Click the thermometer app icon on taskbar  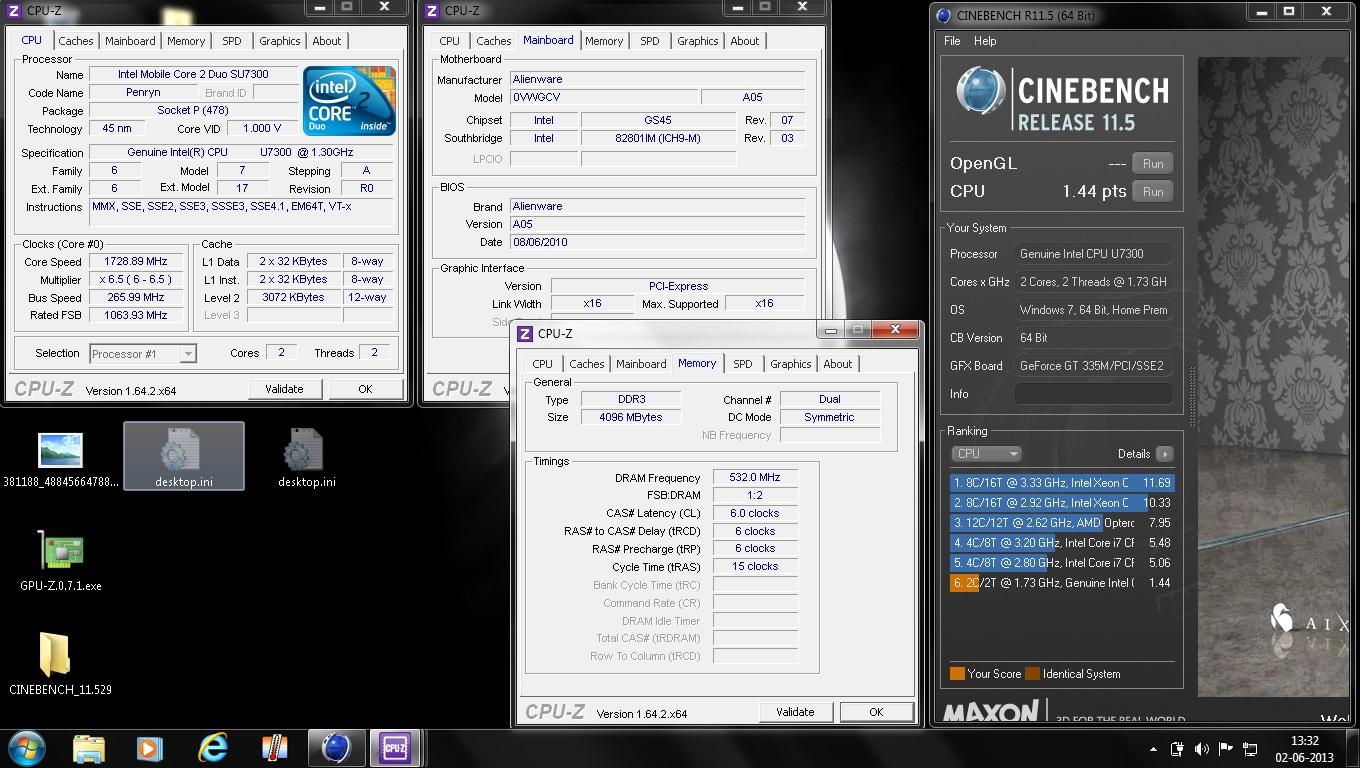(274, 748)
